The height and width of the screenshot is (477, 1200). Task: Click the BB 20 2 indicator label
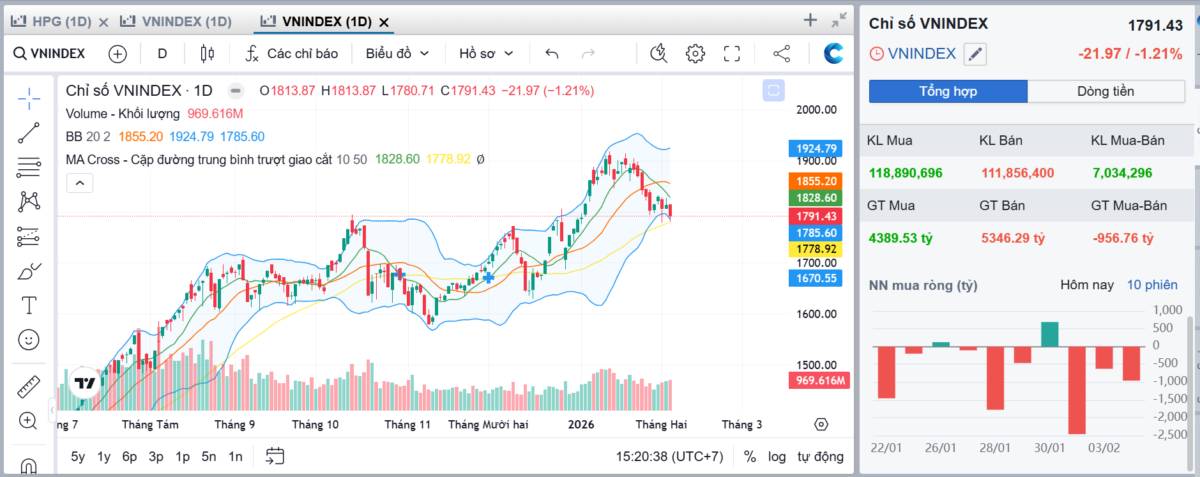tap(88, 136)
